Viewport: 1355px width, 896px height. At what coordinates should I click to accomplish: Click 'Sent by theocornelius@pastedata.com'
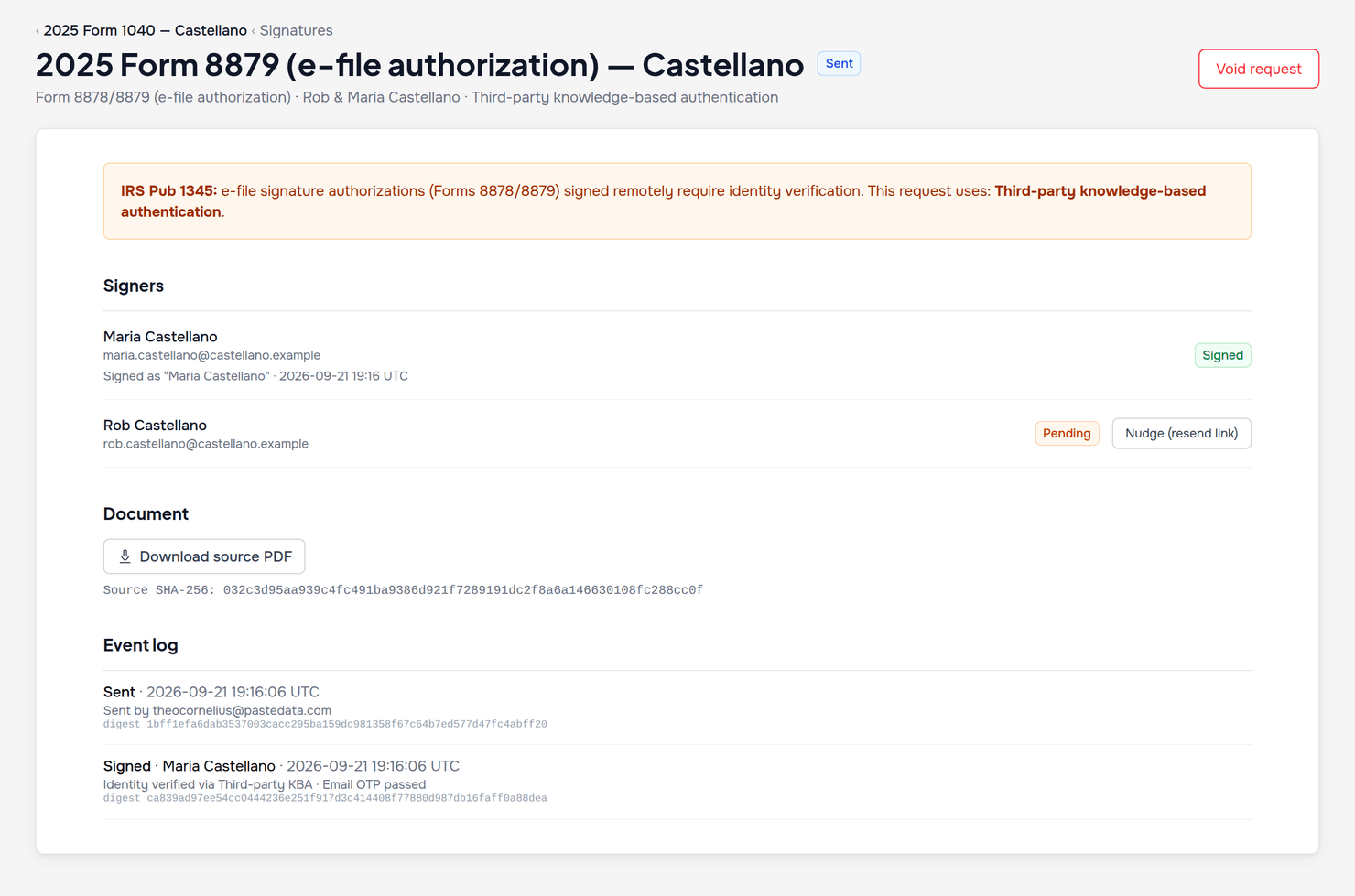[x=217, y=710]
